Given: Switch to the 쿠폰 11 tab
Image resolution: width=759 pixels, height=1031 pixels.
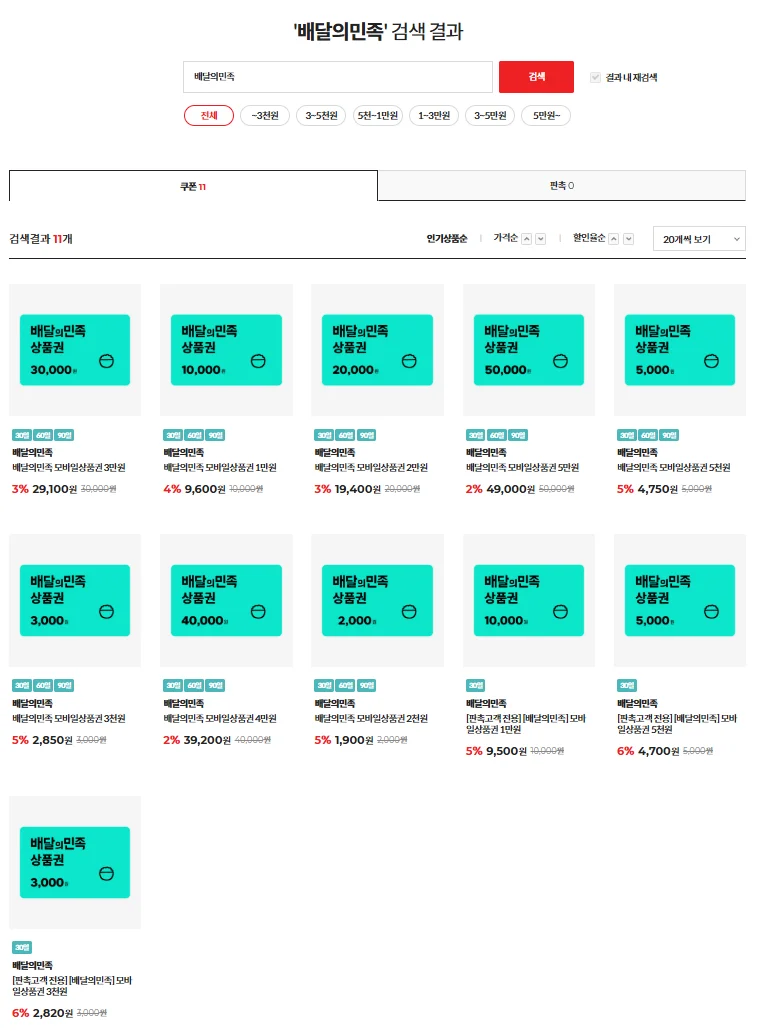Looking at the screenshot, I should 193,186.
